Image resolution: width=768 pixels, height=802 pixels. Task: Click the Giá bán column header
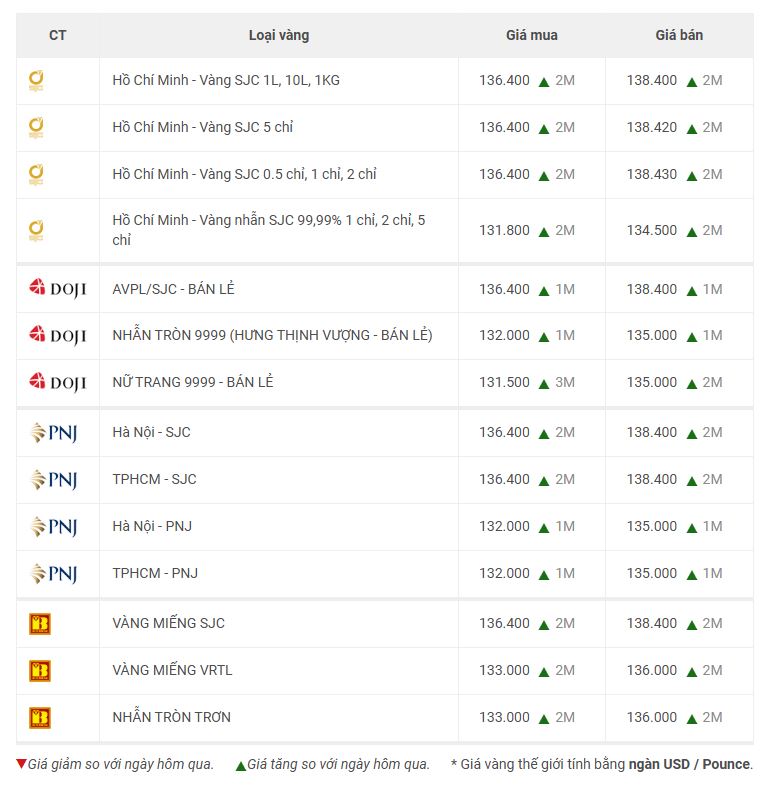click(679, 35)
